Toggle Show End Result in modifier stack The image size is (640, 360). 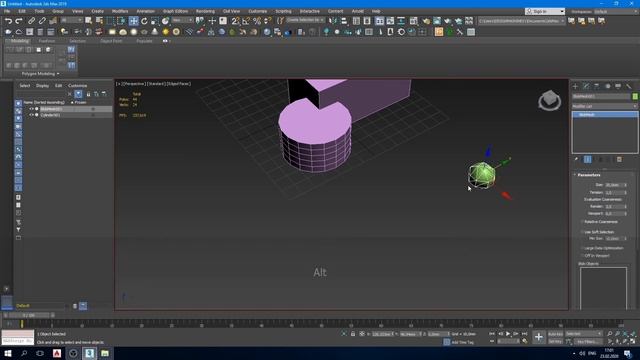[x=588, y=160]
